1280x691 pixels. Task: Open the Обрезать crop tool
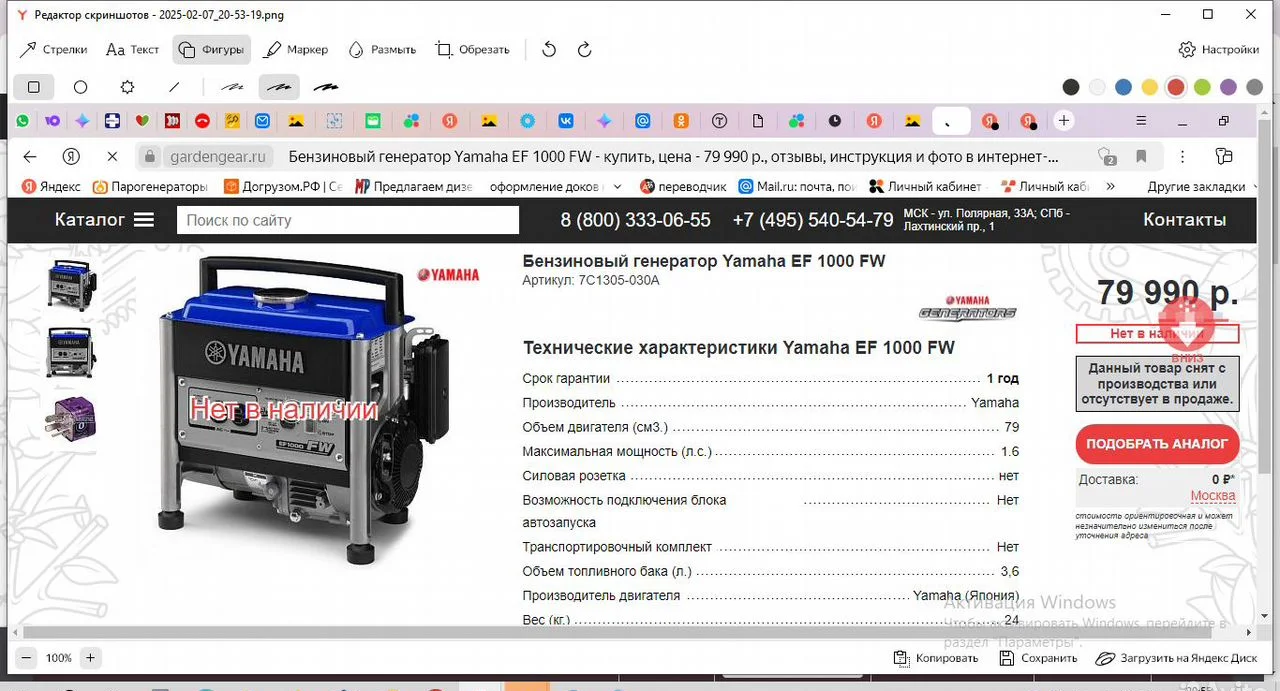(473, 49)
